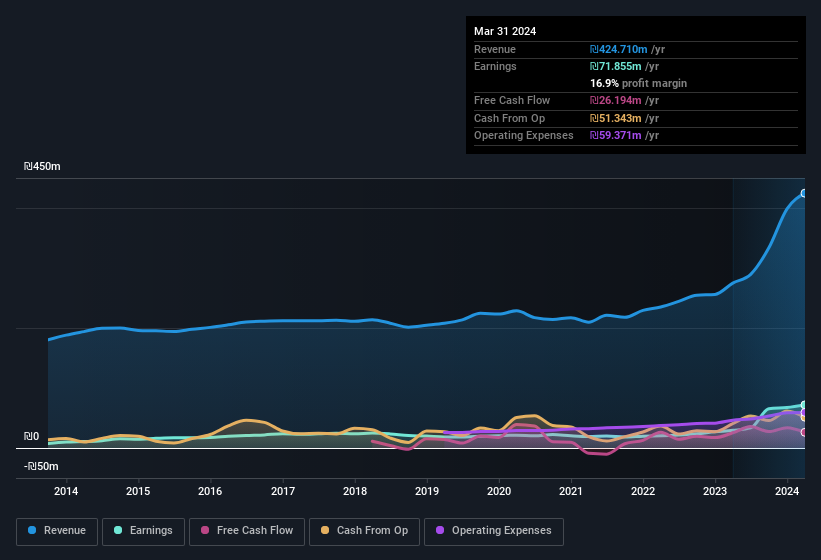The width and height of the screenshot is (821, 560).
Task: Click the purple Operating Expenses legend dot
Action: (439, 531)
